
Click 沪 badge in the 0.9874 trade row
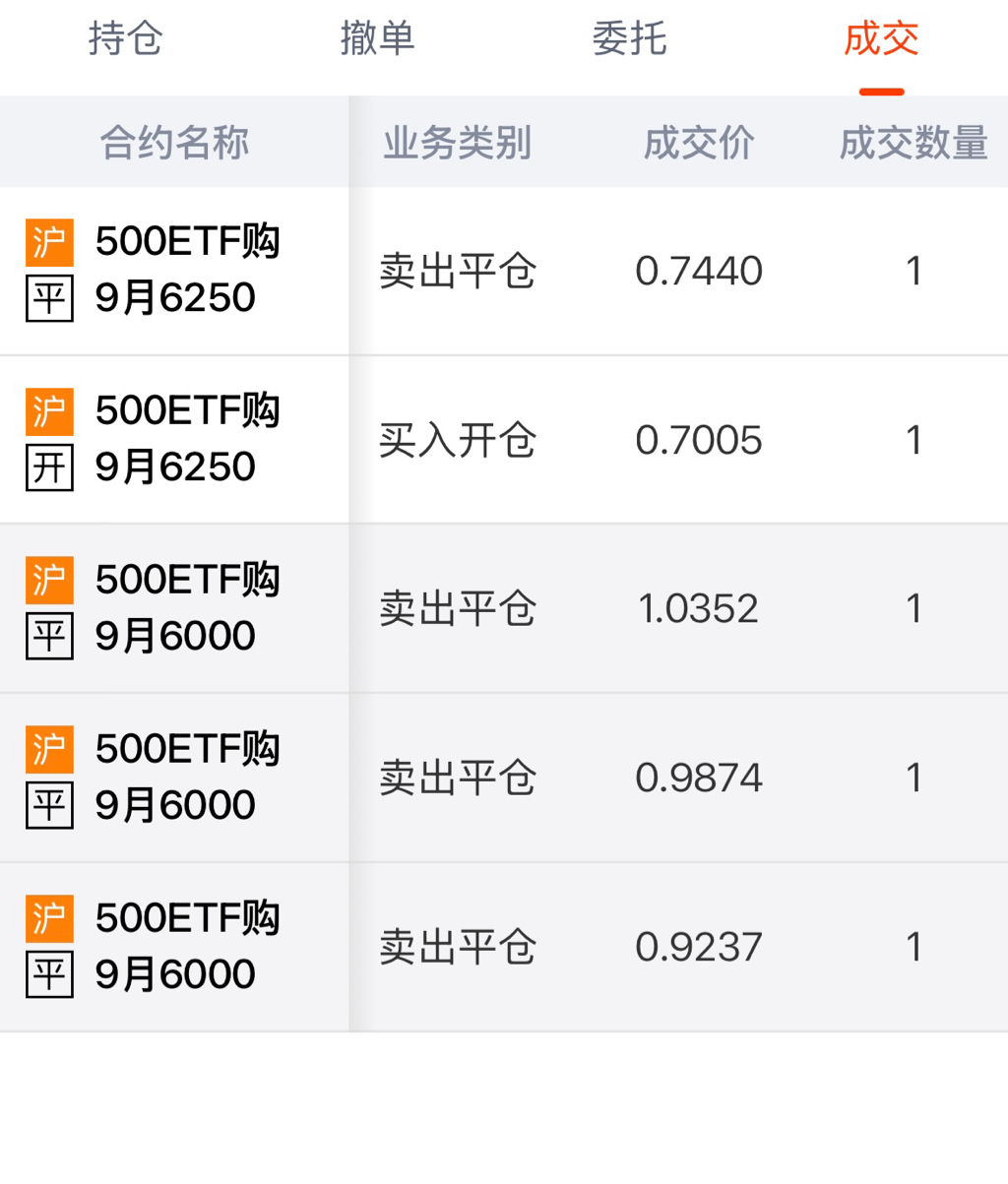tap(49, 750)
